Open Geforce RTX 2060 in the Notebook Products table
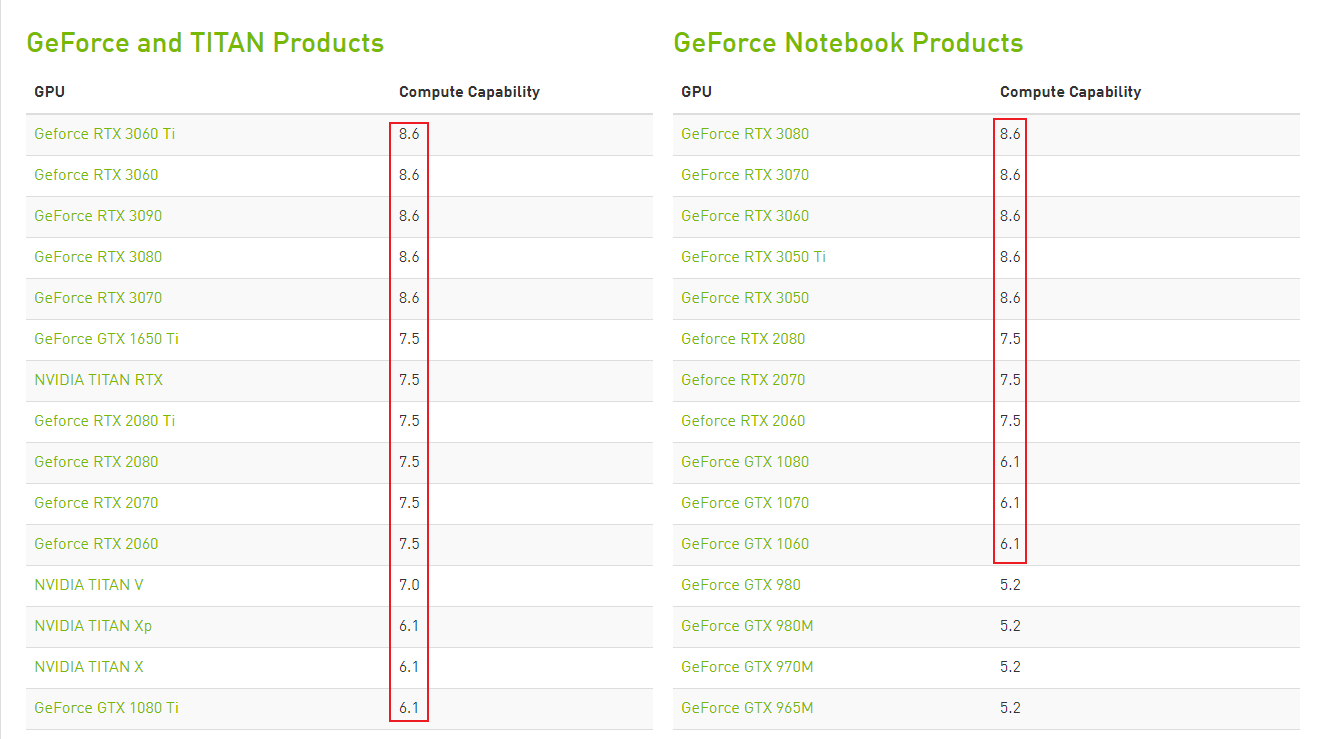 [x=743, y=421]
